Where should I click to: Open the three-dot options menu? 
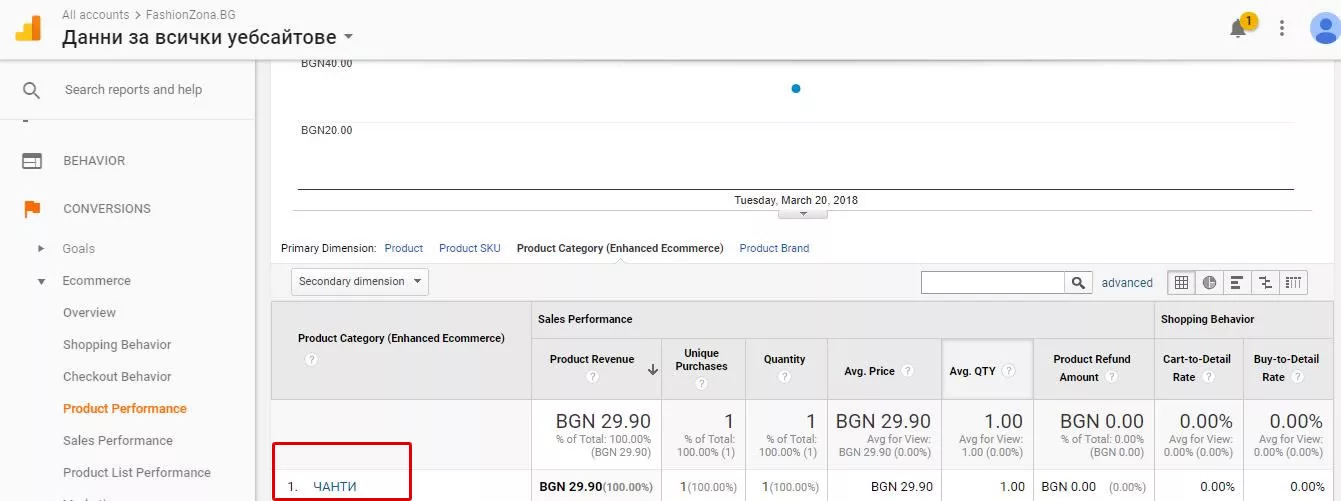coord(1282,28)
